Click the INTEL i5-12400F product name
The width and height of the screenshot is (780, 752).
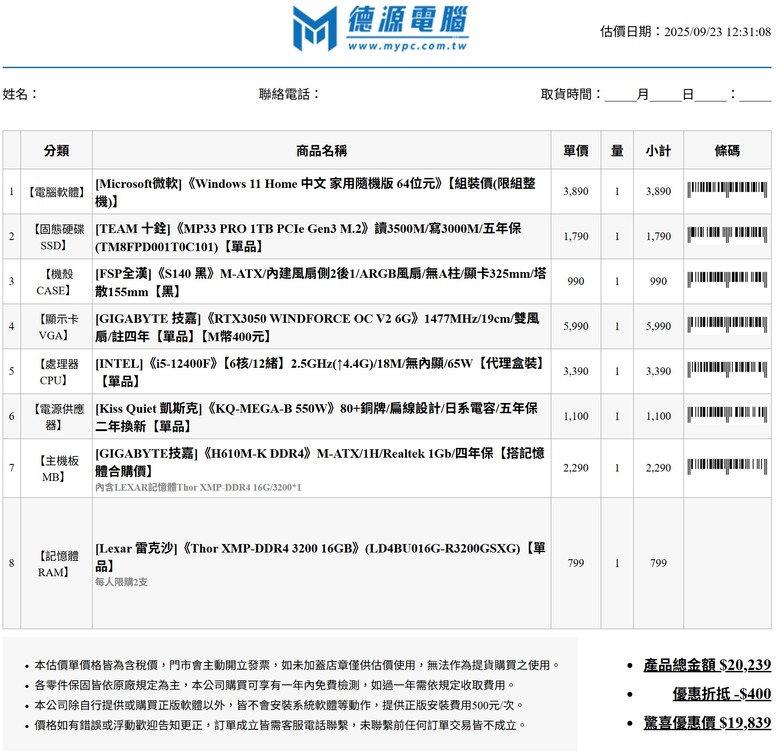[x=319, y=372]
